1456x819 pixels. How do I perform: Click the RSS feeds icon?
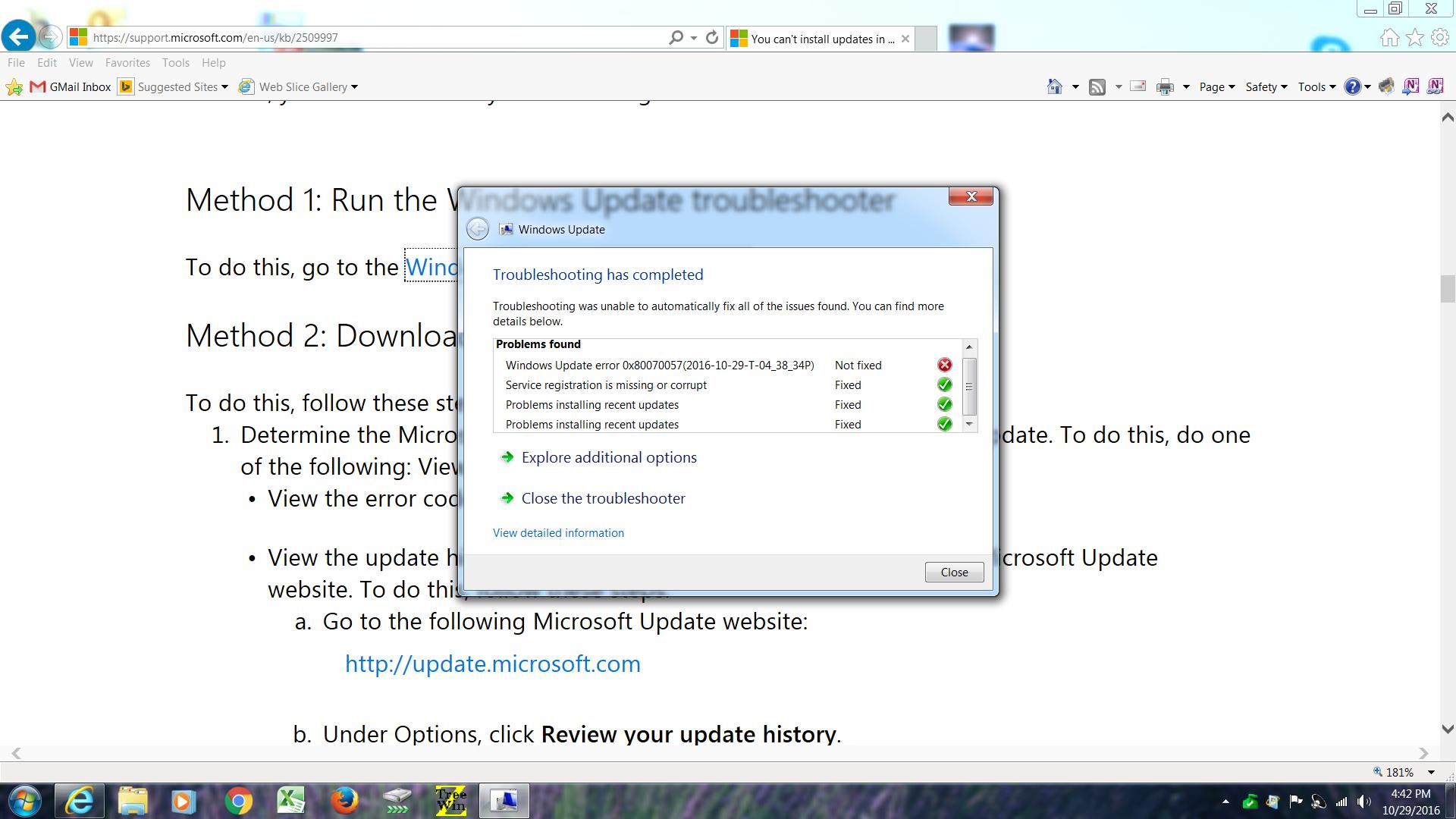coord(1097,86)
